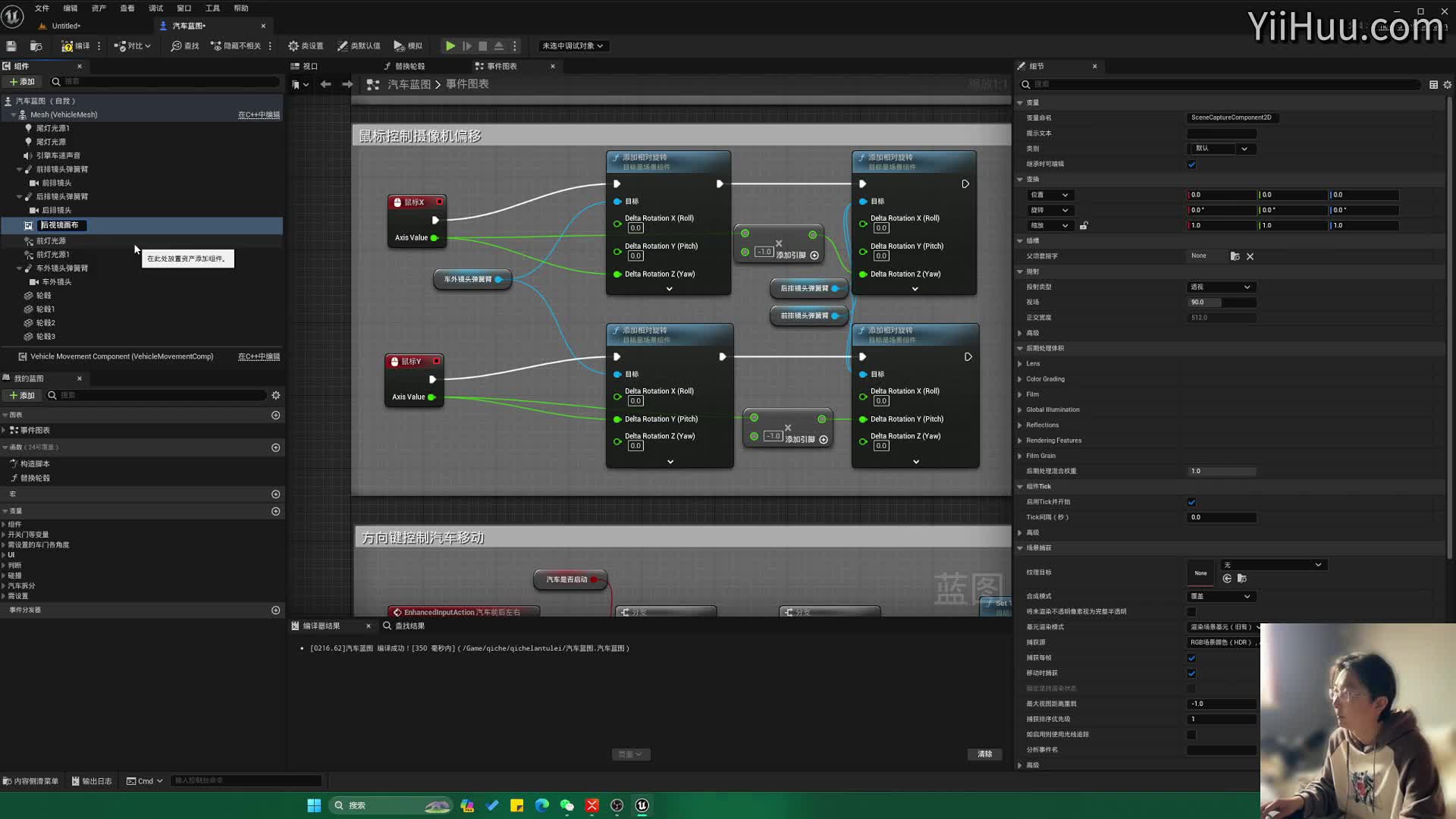The height and width of the screenshot is (819, 1456).
Task: Open the 编辑 menu
Action: coord(71,8)
